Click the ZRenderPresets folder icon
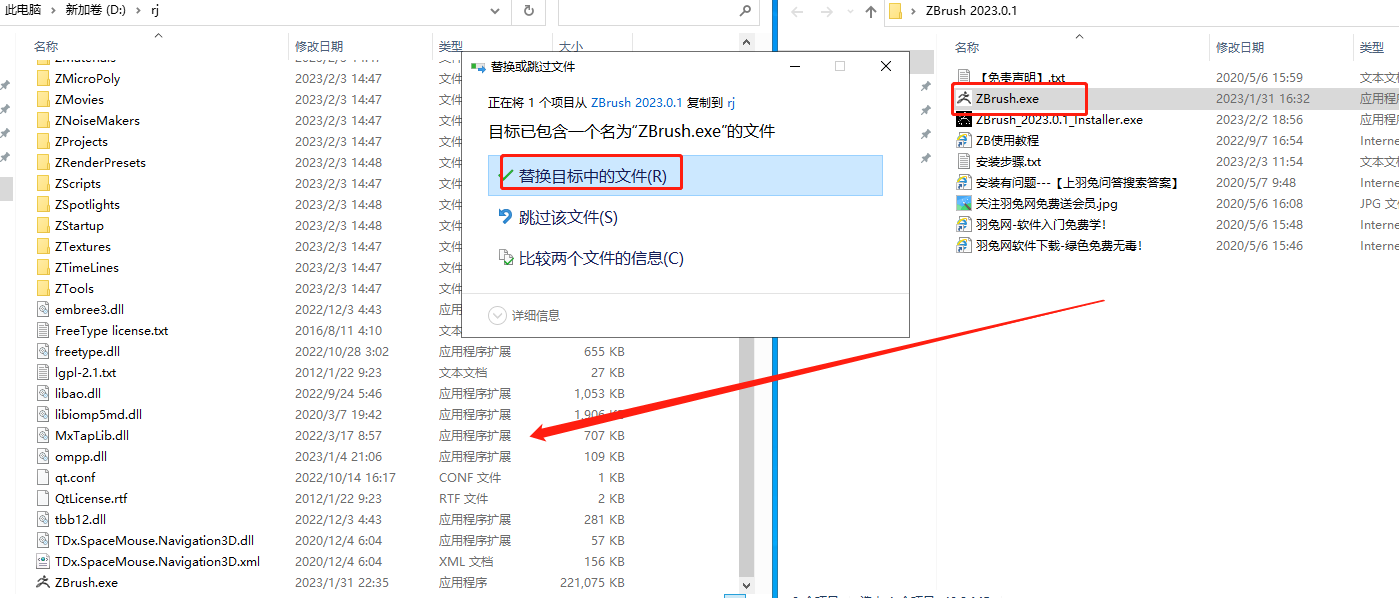Screen dimensions: 1399x598 [x=43, y=162]
